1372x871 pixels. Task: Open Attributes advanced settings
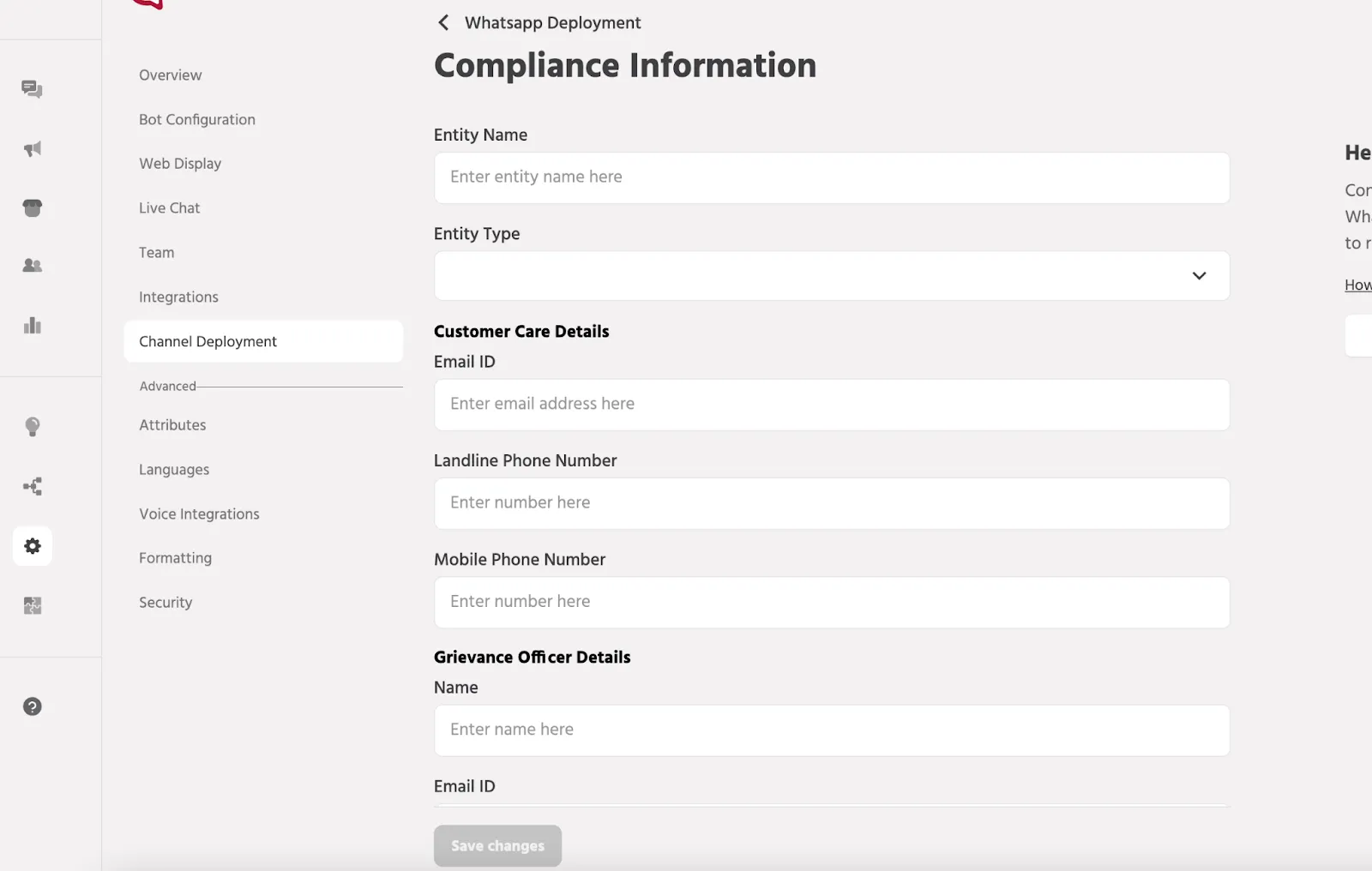click(x=172, y=425)
